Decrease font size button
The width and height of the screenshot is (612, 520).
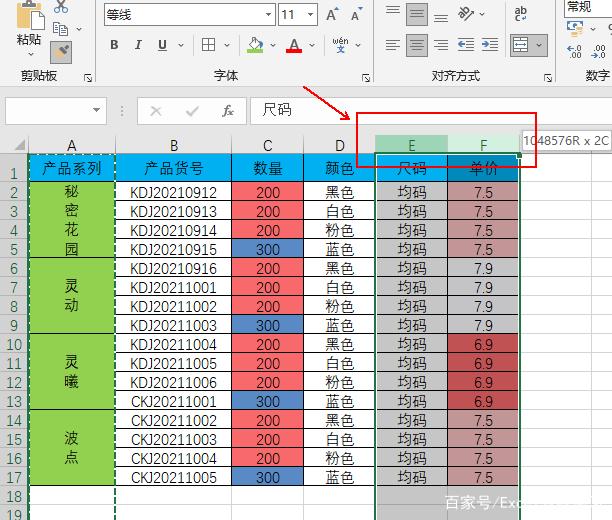(356, 15)
